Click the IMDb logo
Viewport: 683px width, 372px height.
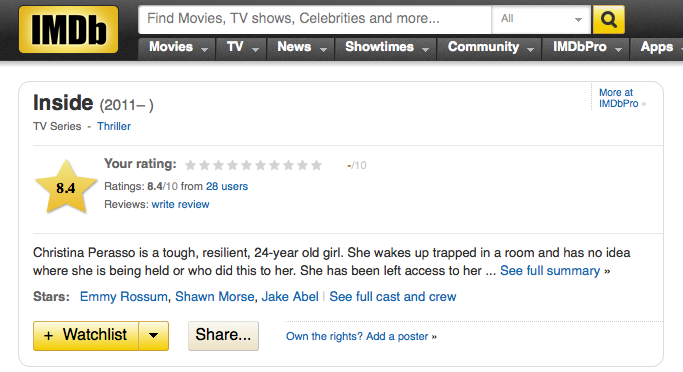[x=68, y=30]
